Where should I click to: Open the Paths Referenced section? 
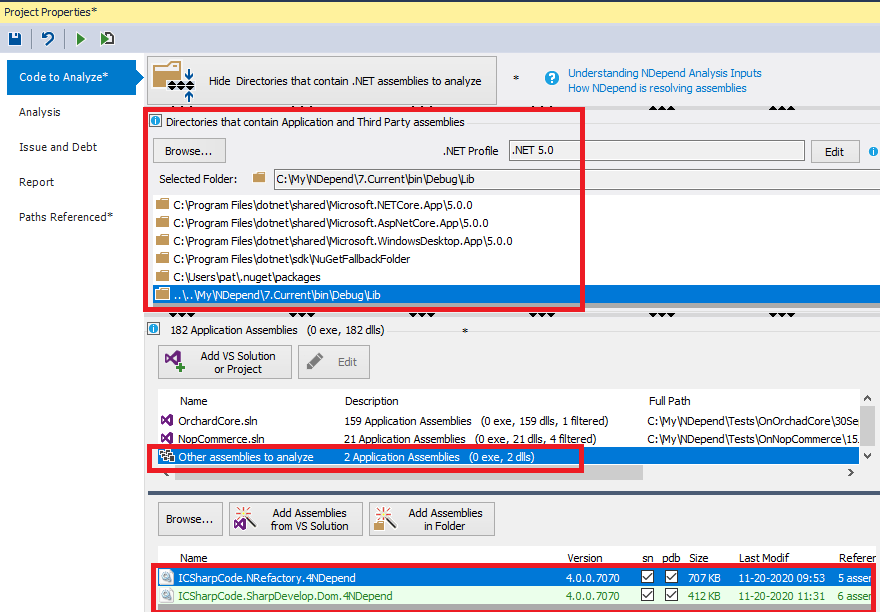[66, 217]
